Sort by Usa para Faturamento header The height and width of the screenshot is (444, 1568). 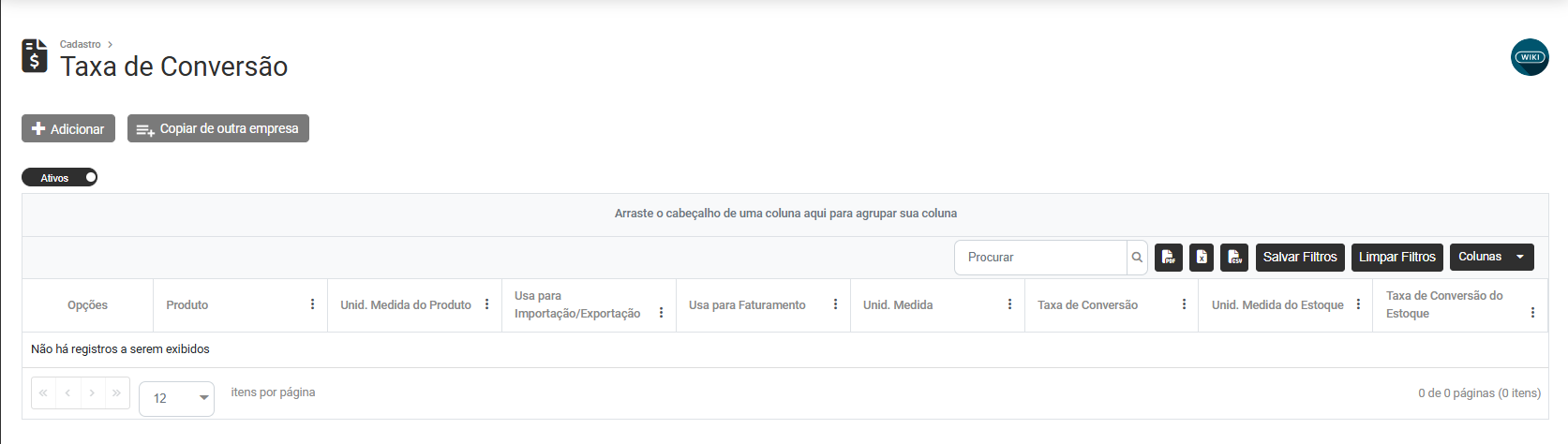click(x=747, y=305)
